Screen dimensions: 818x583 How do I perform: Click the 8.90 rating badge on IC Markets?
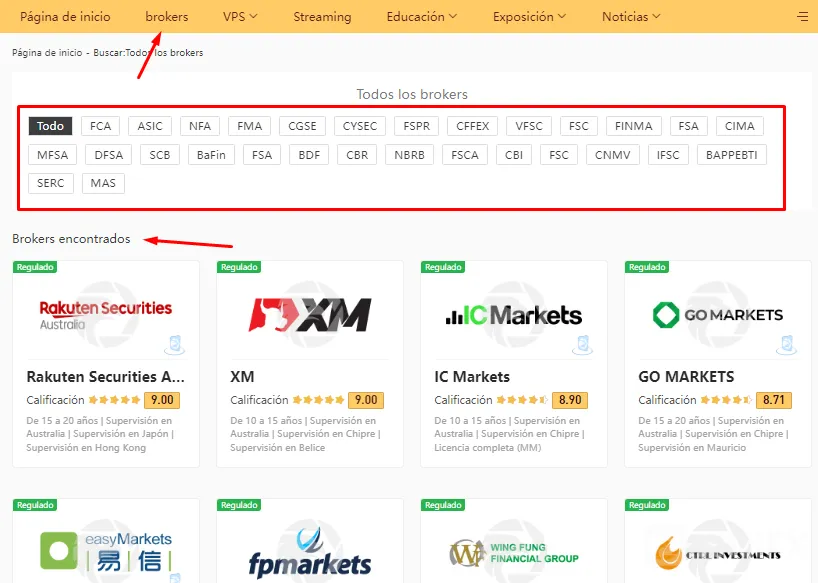click(x=570, y=400)
